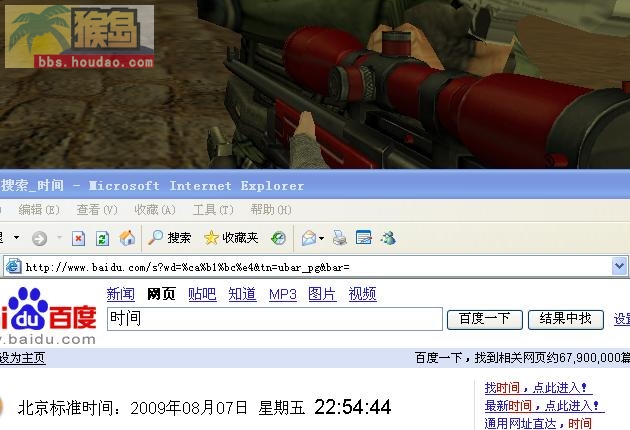Viewport: 630px width, 430px height.
Task: Click the Refresh page icon
Action: [102, 238]
